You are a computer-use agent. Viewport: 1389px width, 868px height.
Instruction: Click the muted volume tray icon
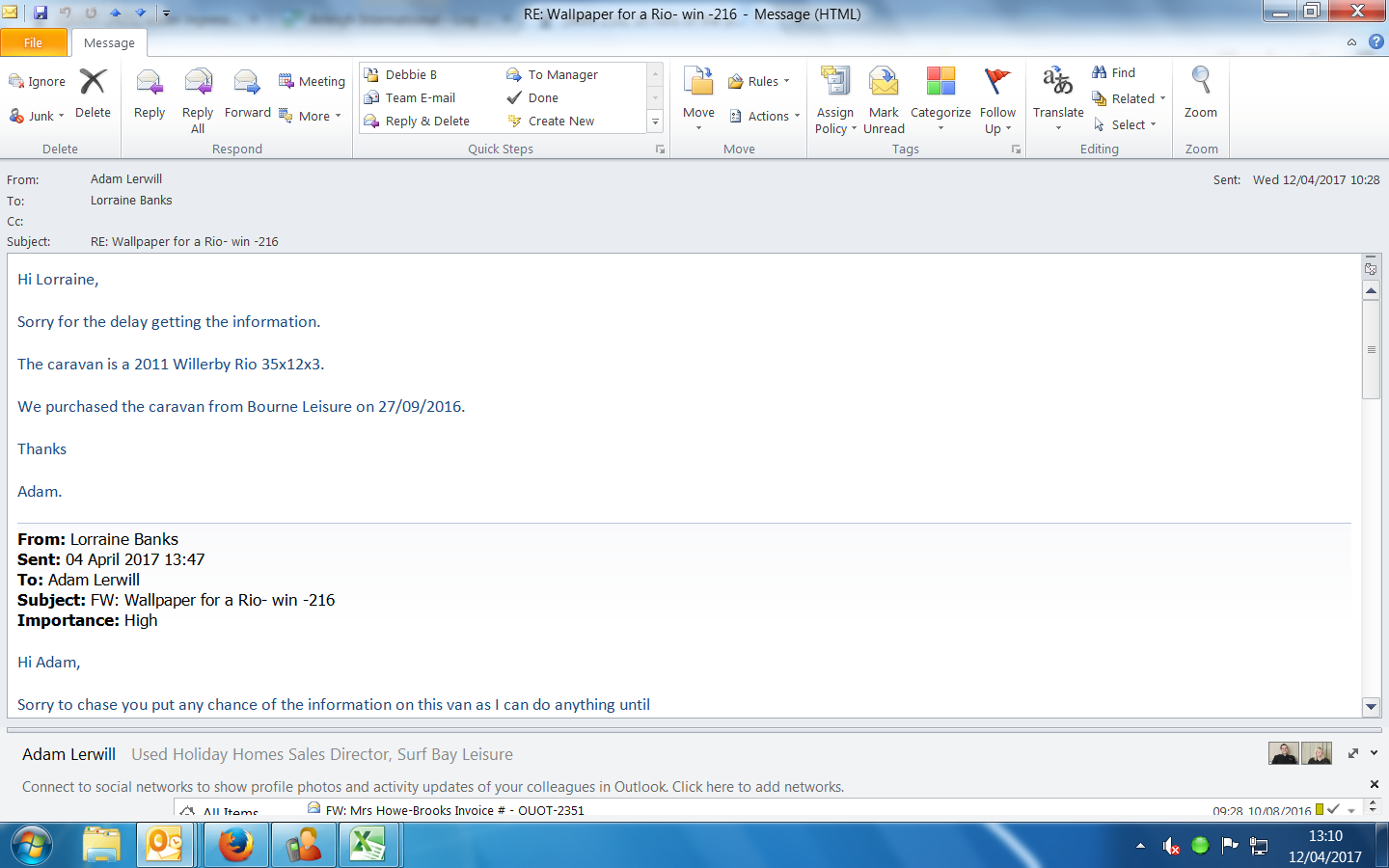pos(1171,846)
